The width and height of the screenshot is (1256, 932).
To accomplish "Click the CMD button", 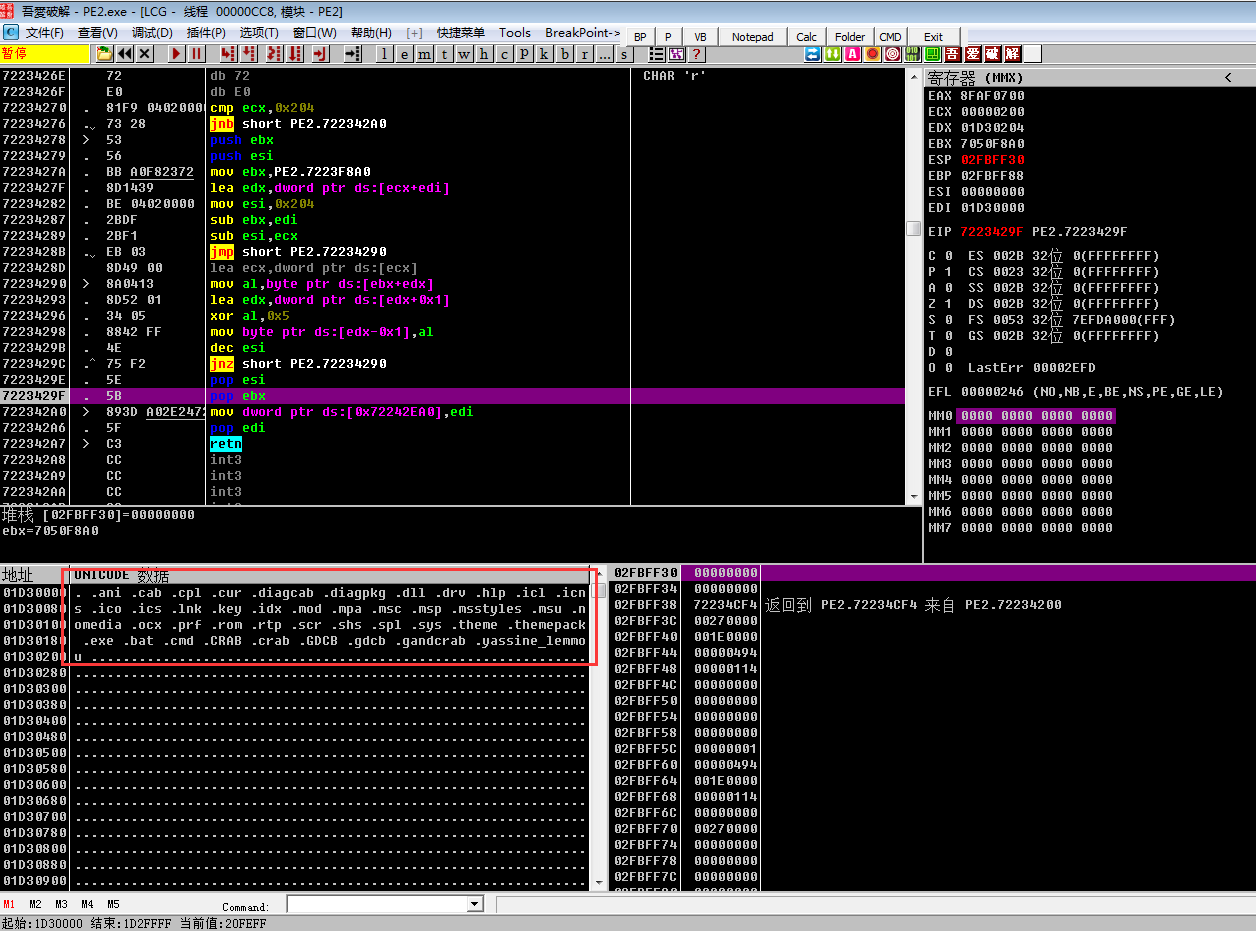I will (x=891, y=37).
